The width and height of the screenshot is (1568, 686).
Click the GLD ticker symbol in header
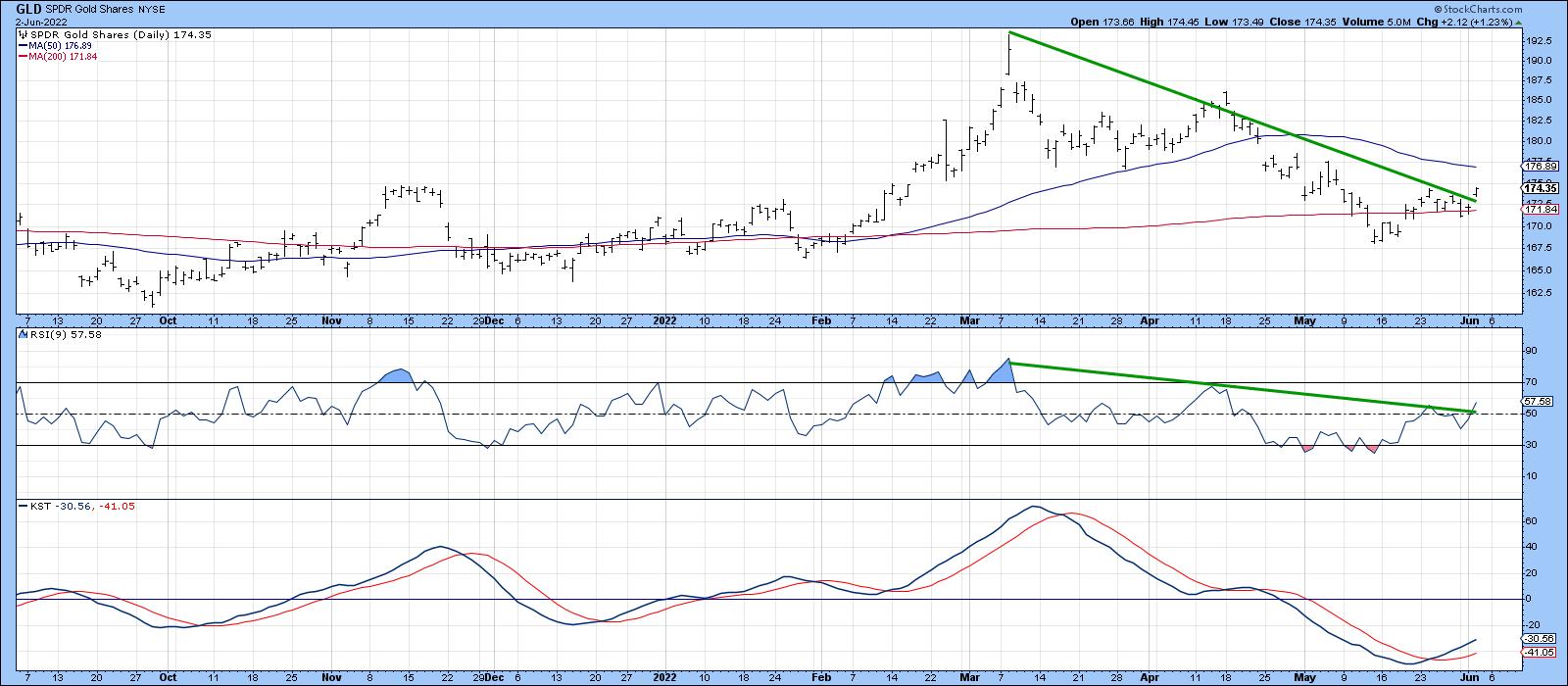[26, 7]
